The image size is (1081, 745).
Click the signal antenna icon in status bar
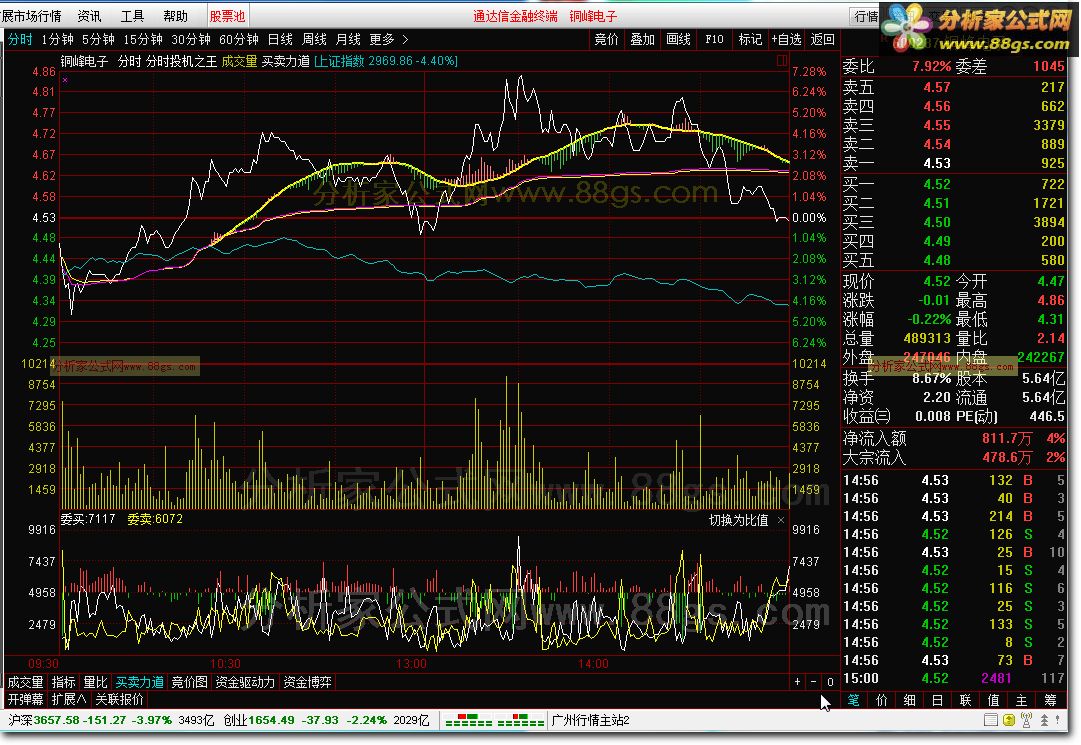(x=1026, y=720)
